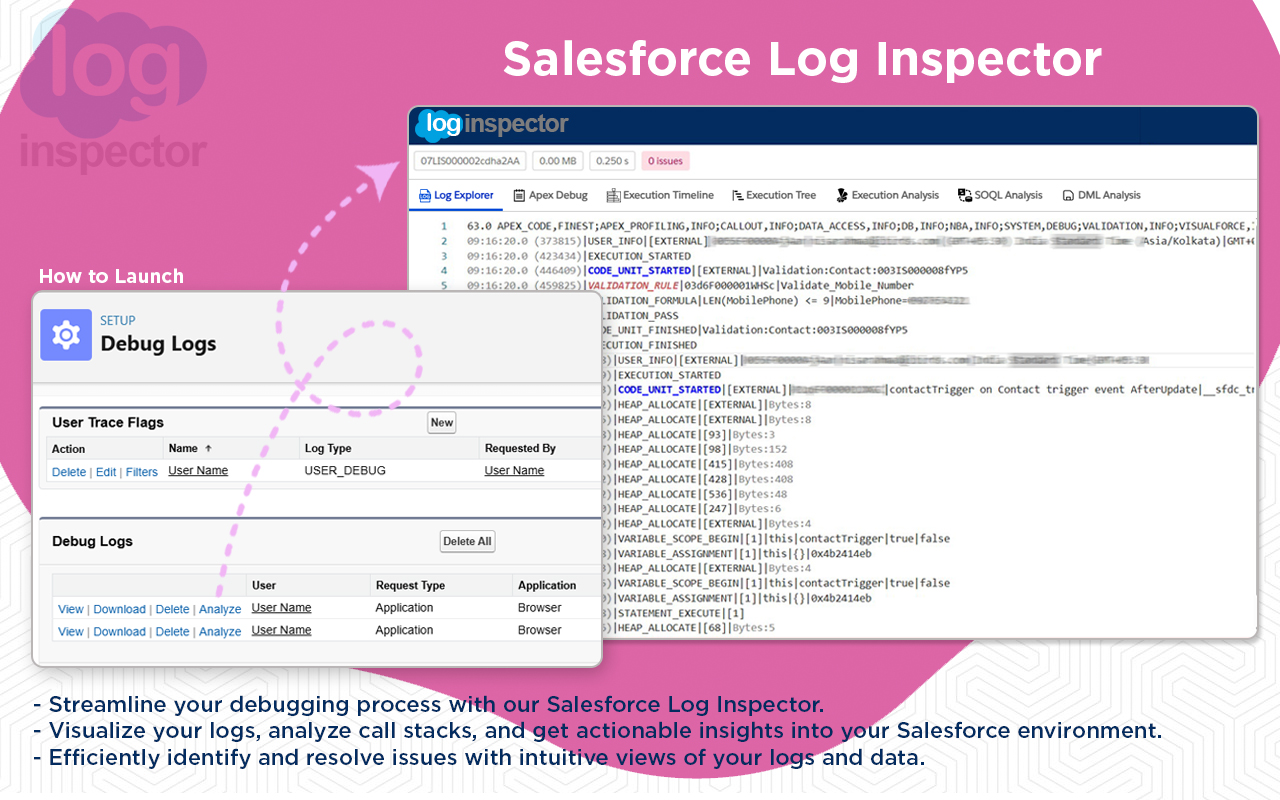1280x800 pixels.
Task: Delete the second debug log
Action: click(172, 632)
